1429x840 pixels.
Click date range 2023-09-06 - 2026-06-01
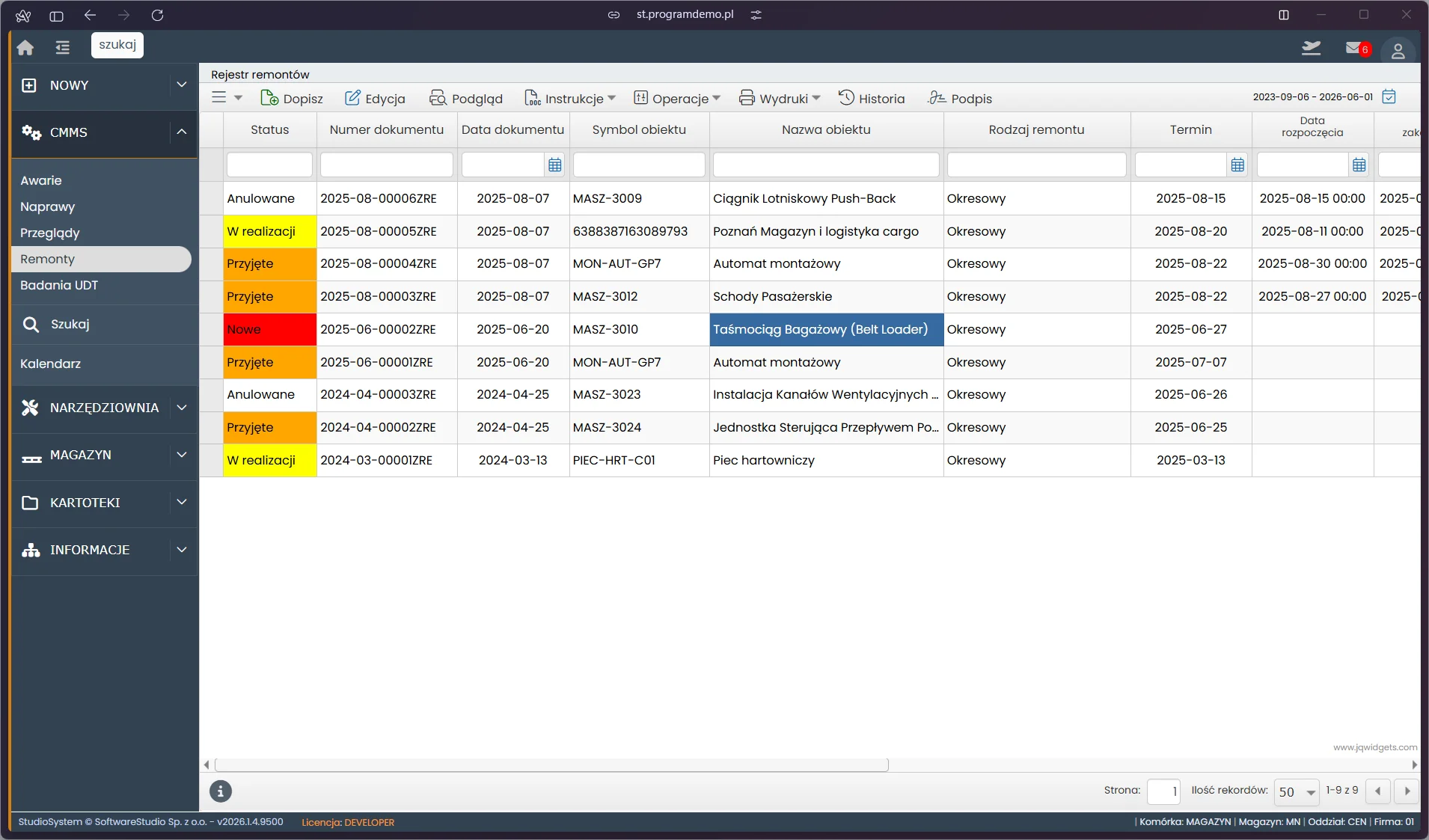click(x=1312, y=96)
